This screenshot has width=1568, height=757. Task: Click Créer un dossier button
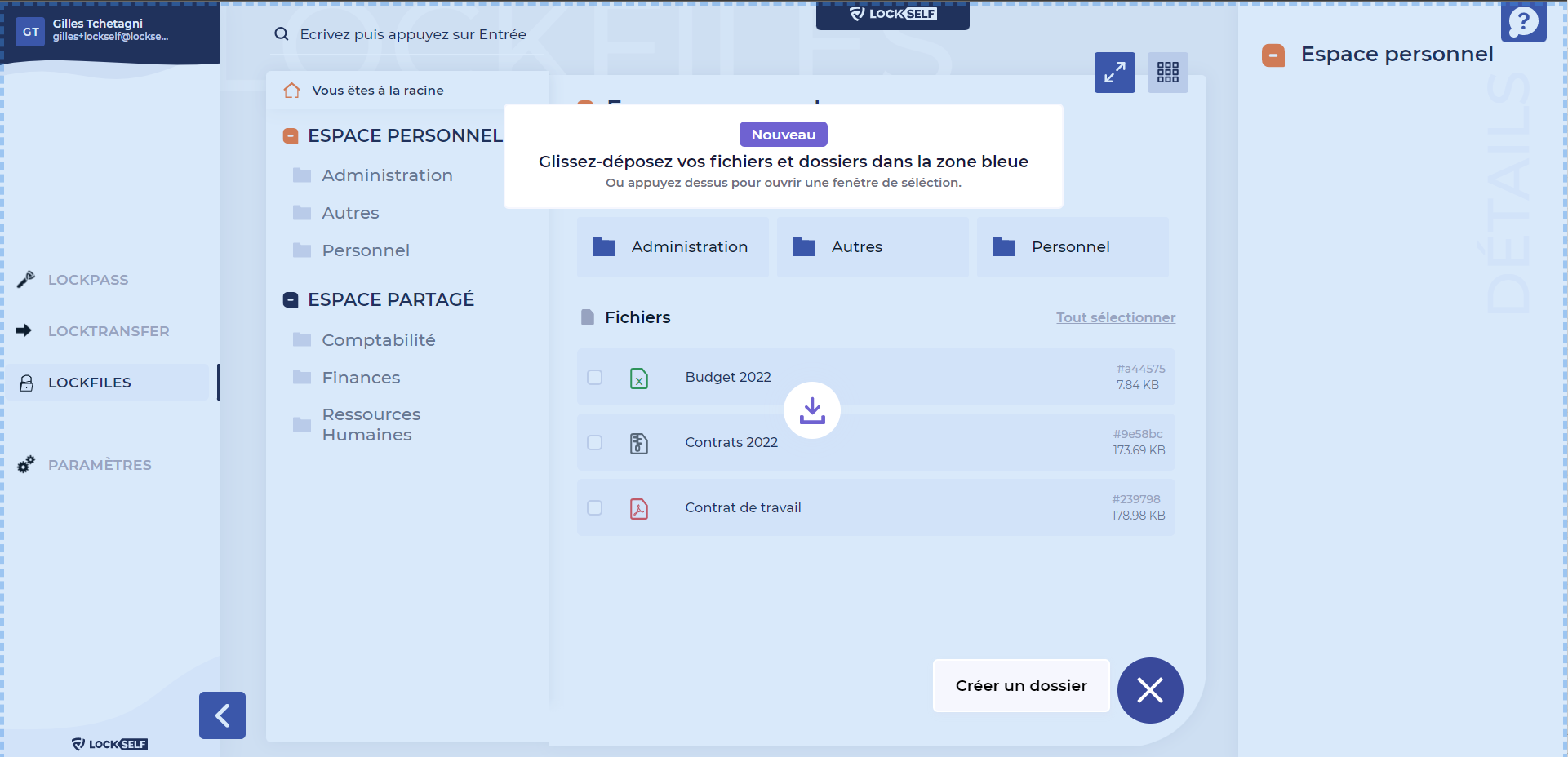pos(1020,686)
